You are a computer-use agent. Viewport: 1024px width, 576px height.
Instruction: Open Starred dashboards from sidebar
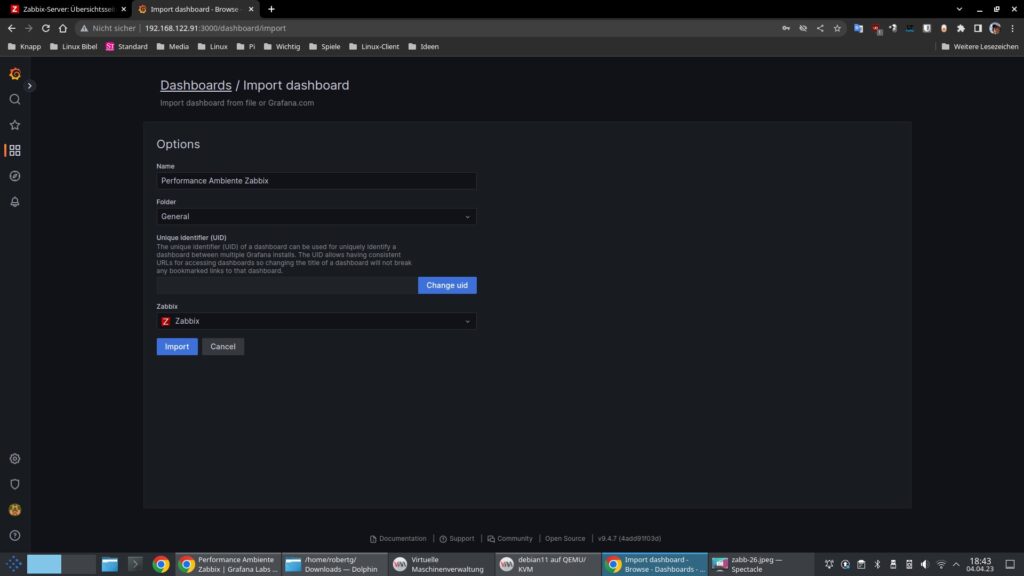click(x=14, y=125)
